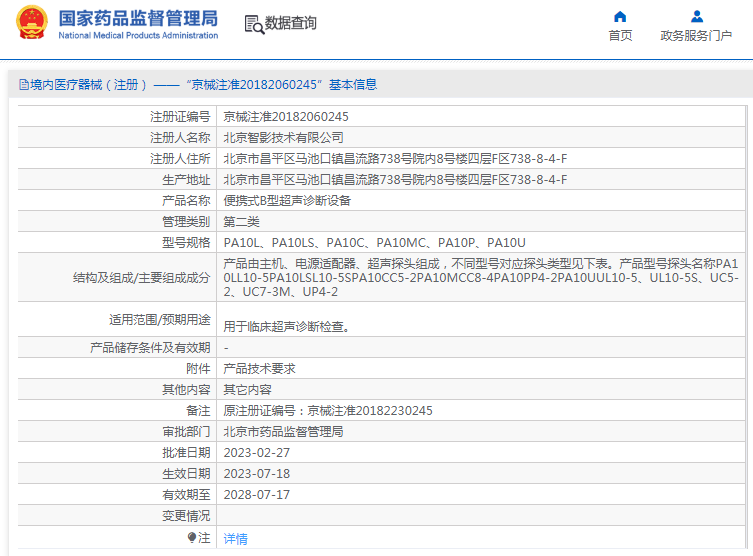Click National Medical Products Administration subtitle
Image resolution: width=753 pixels, height=556 pixels.
pyautogui.click(x=138, y=36)
